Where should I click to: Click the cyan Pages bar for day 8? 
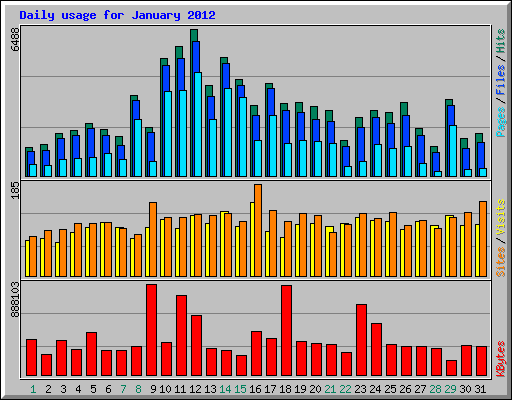pyautogui.click(x=138, y=148)
